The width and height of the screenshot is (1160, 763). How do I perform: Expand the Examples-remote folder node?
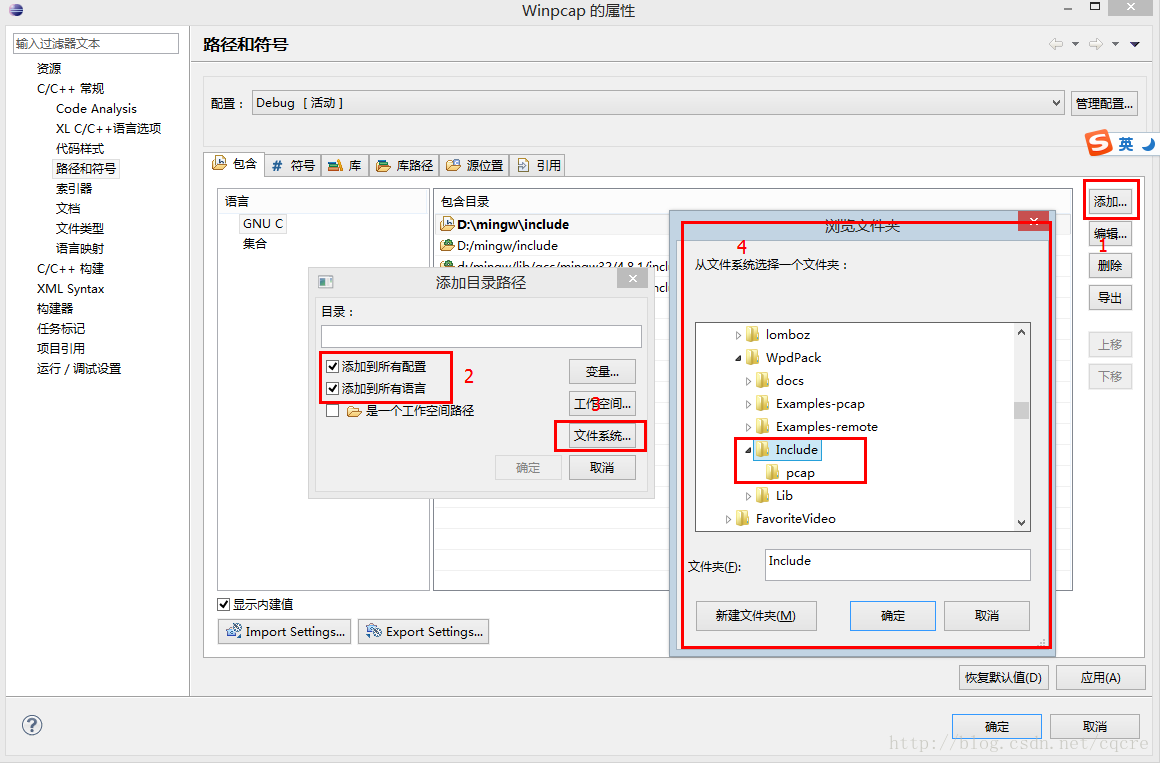[748, 427]
